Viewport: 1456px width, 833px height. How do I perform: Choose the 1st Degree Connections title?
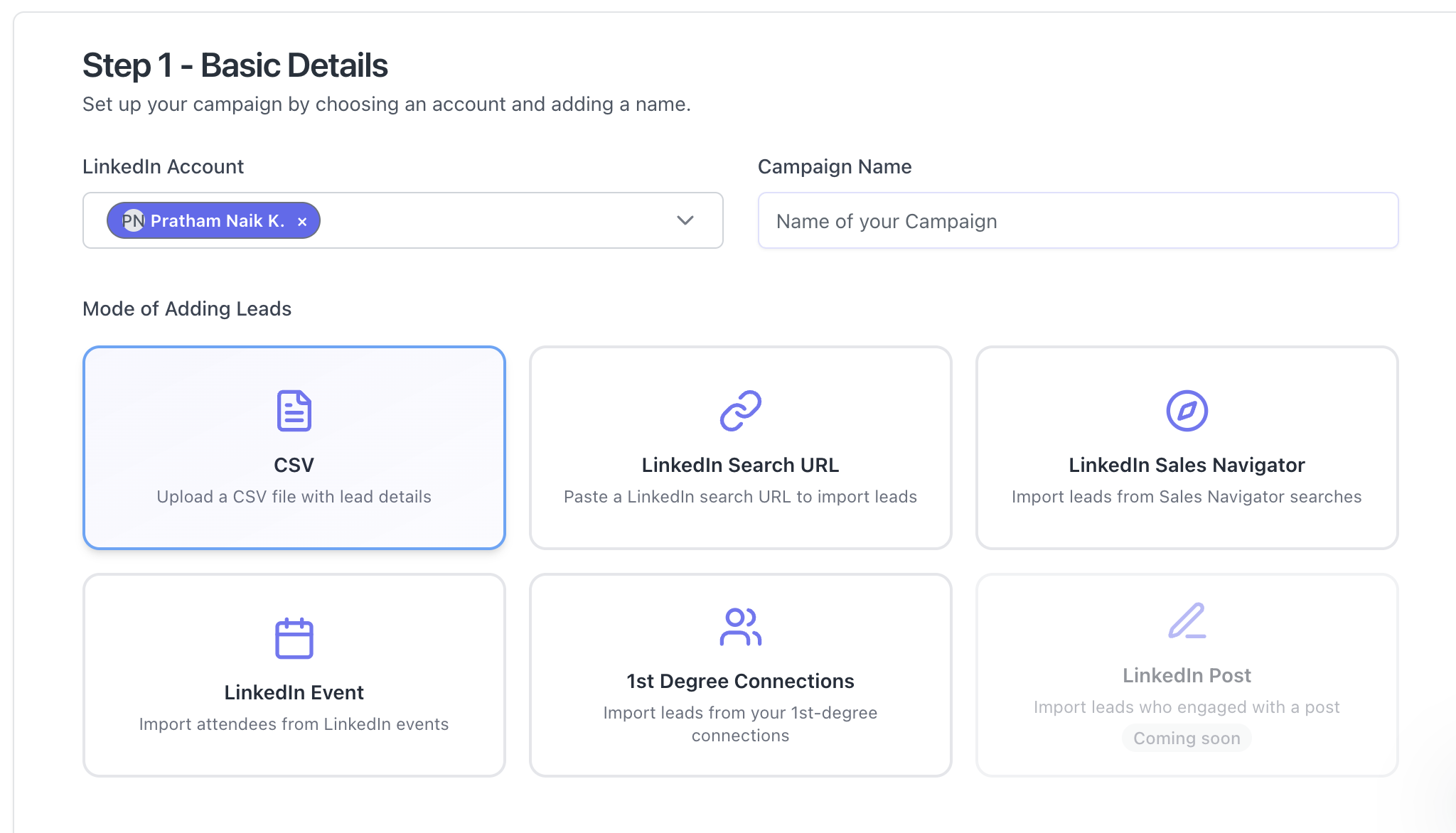pyautogui.click(x=740, y=681)
